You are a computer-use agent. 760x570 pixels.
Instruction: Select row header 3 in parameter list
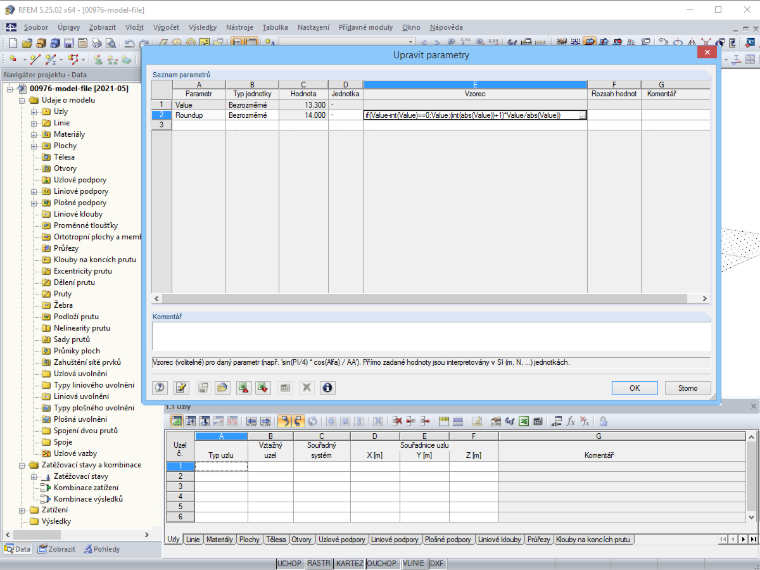pos(161,125)
